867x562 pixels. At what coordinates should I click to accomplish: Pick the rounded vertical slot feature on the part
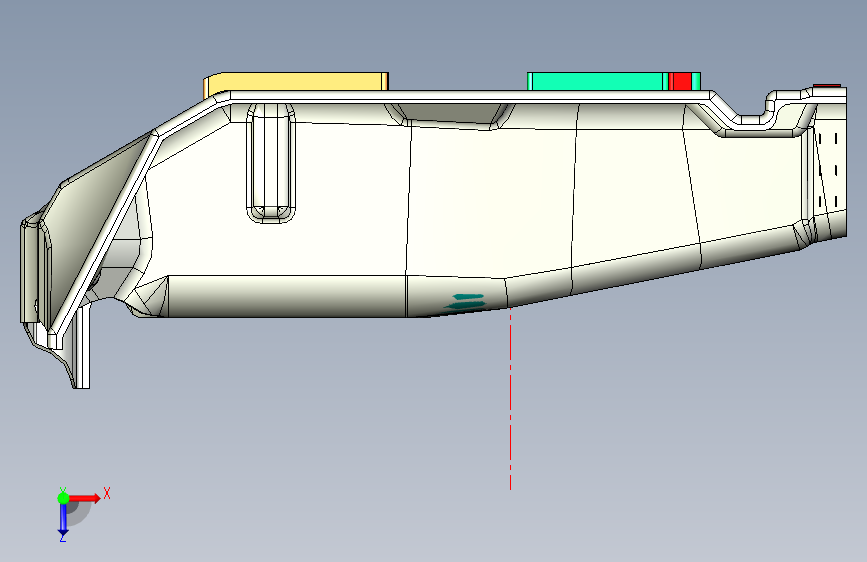[270, 163]
